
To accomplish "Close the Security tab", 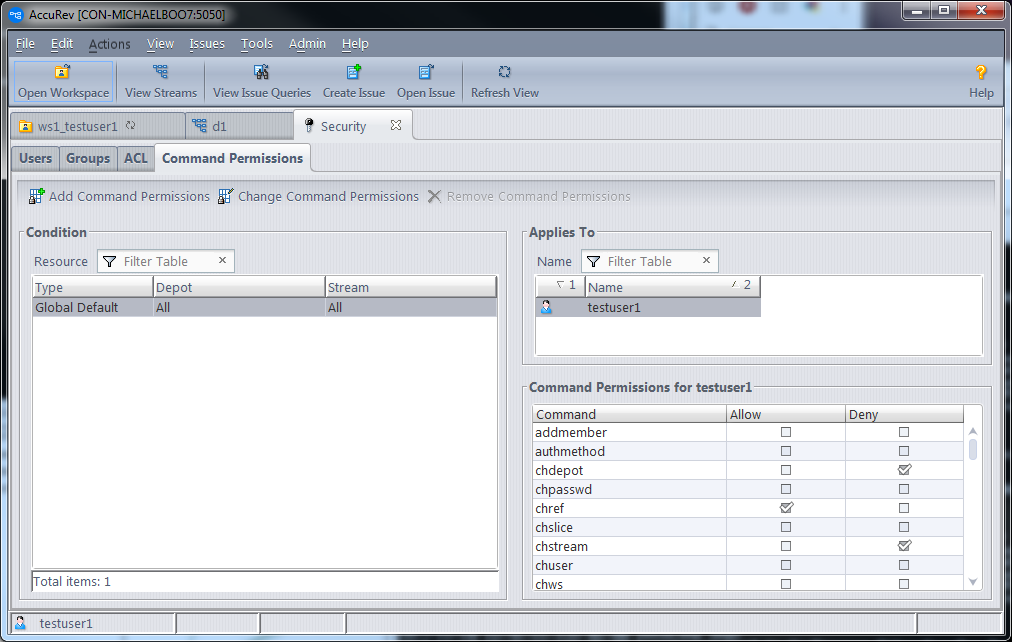I will pos(396,126).
